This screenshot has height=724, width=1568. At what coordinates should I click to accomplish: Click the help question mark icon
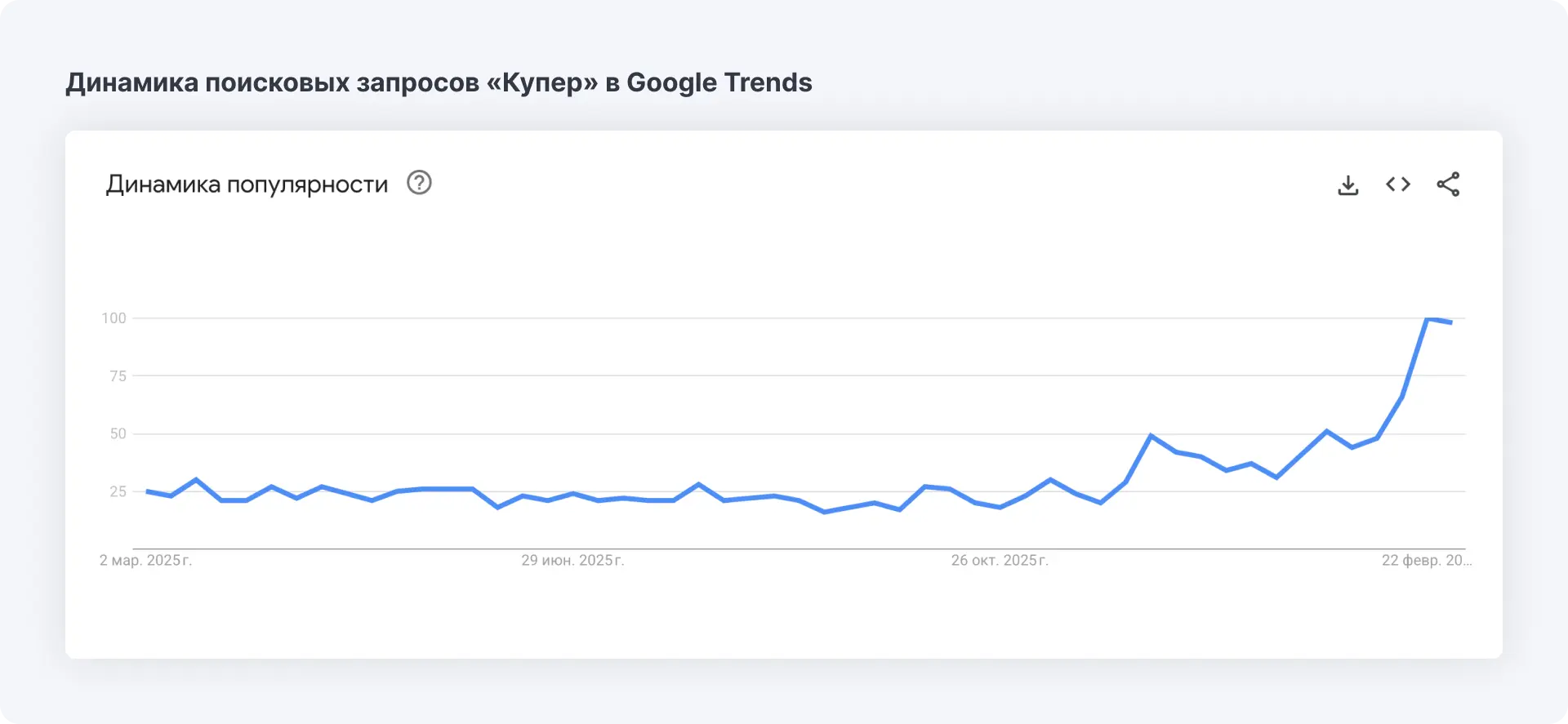[419, 183]
